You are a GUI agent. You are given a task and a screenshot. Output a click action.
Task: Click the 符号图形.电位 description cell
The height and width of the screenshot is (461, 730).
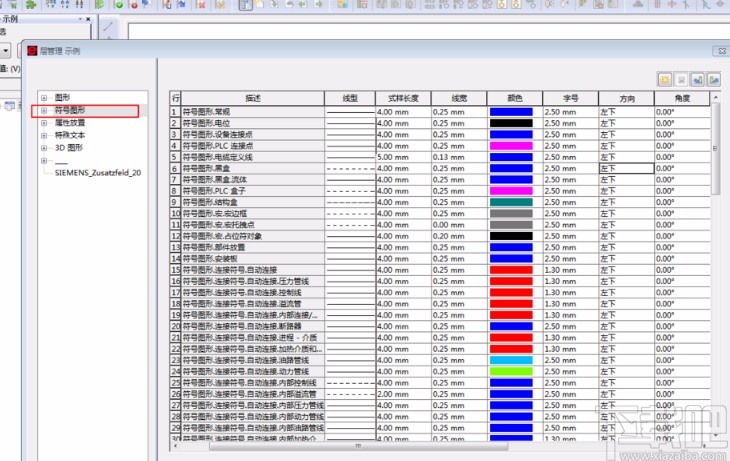[x=253, y=123]
